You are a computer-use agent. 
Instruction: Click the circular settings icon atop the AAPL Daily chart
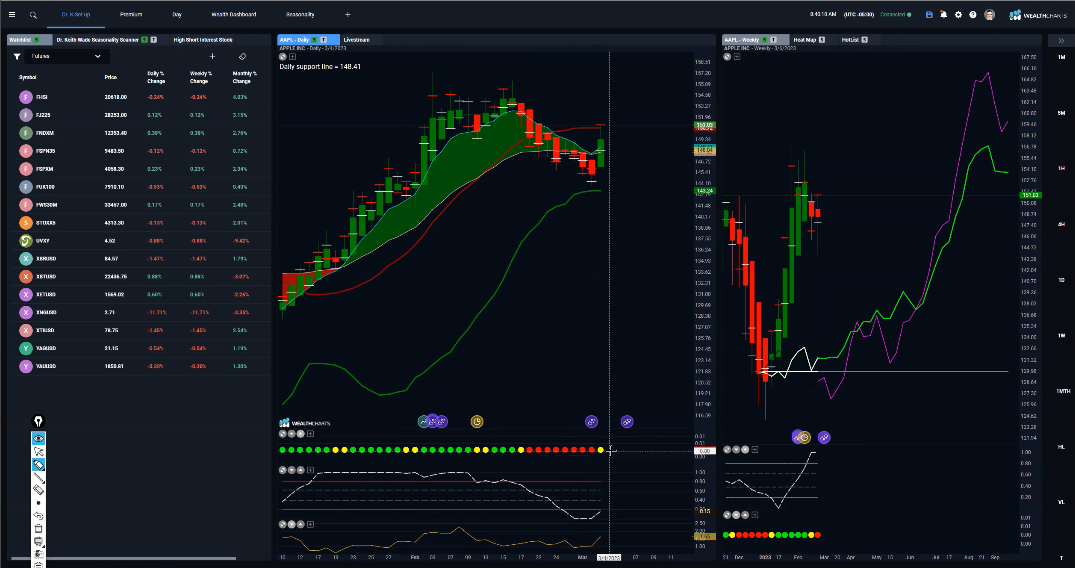(282, 57)
